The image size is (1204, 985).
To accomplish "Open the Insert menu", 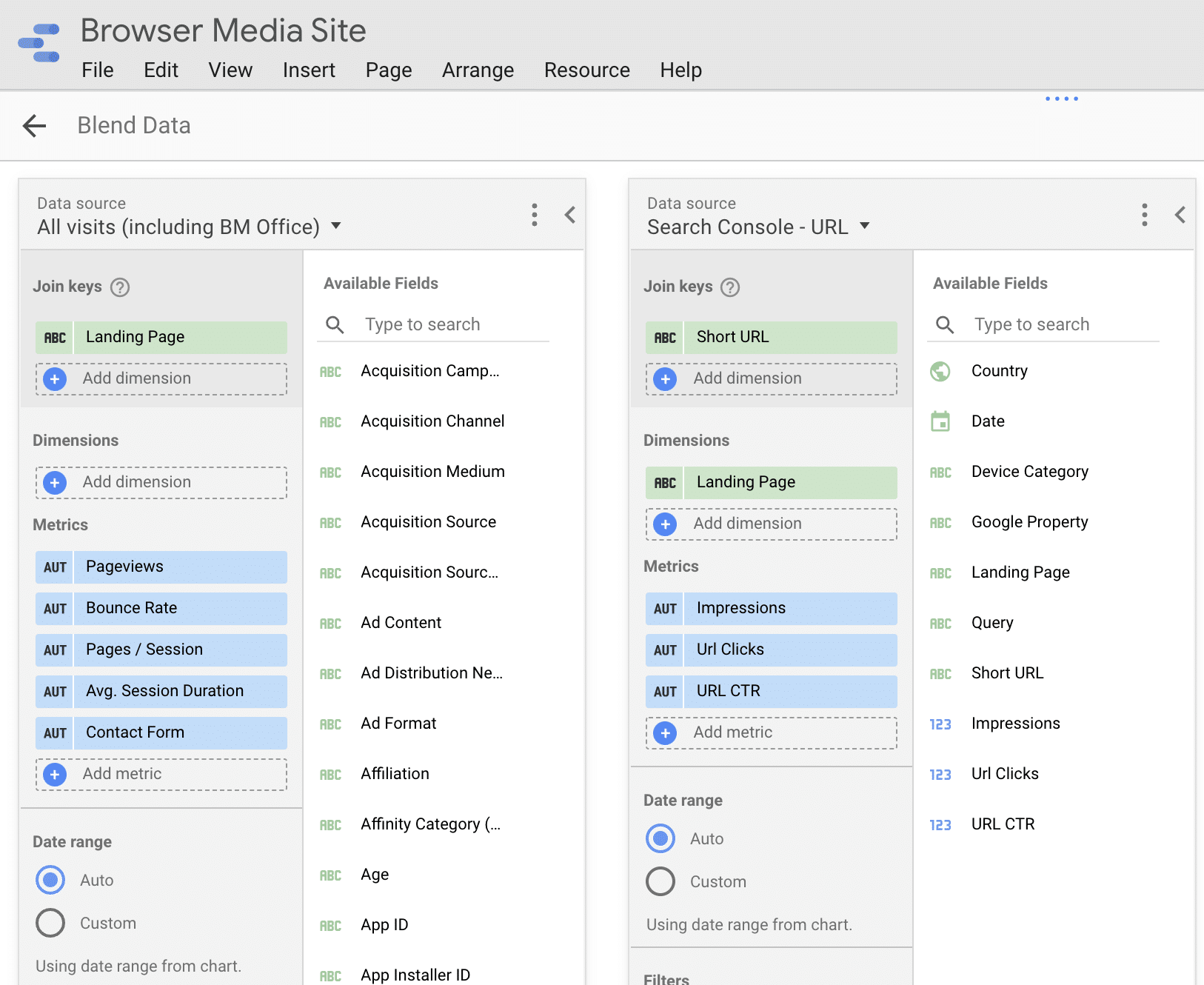I will [309, 70].
